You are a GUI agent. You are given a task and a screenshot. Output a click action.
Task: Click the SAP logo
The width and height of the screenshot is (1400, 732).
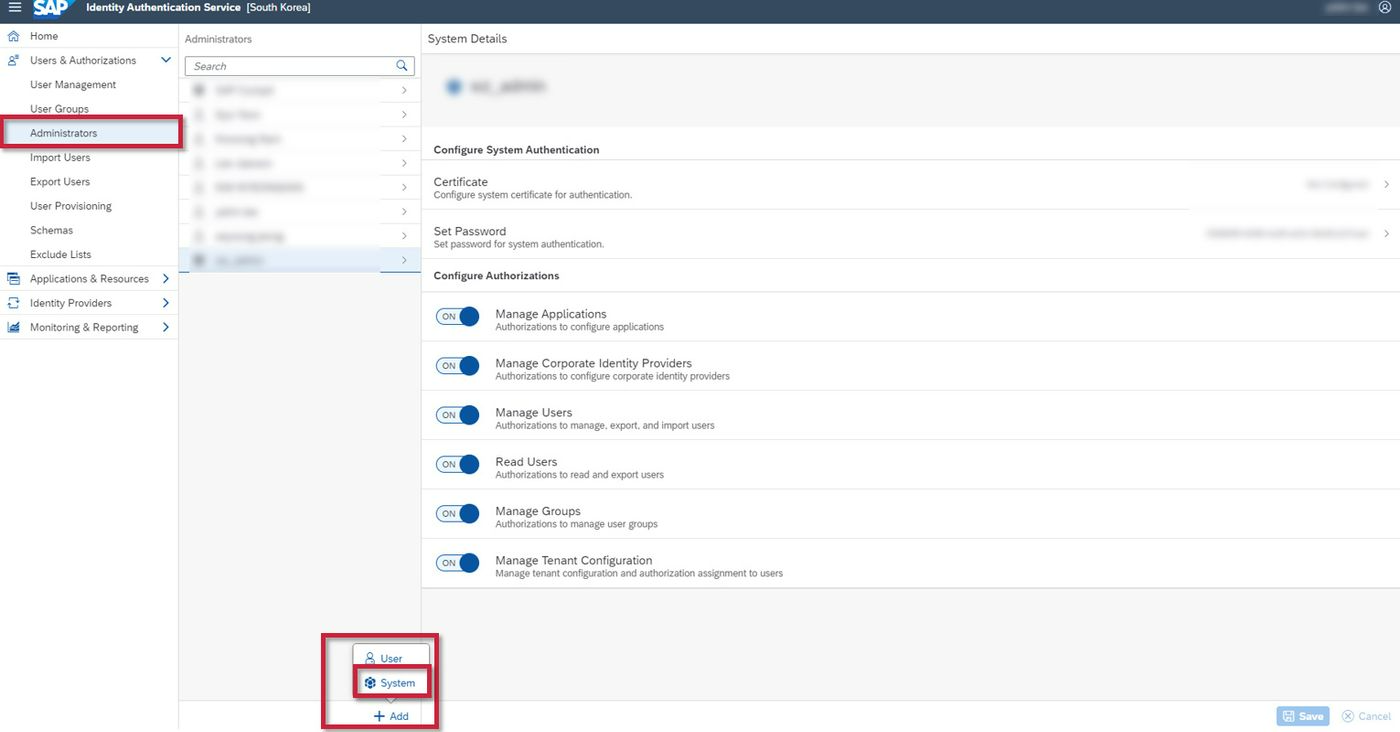pos(51,8)
